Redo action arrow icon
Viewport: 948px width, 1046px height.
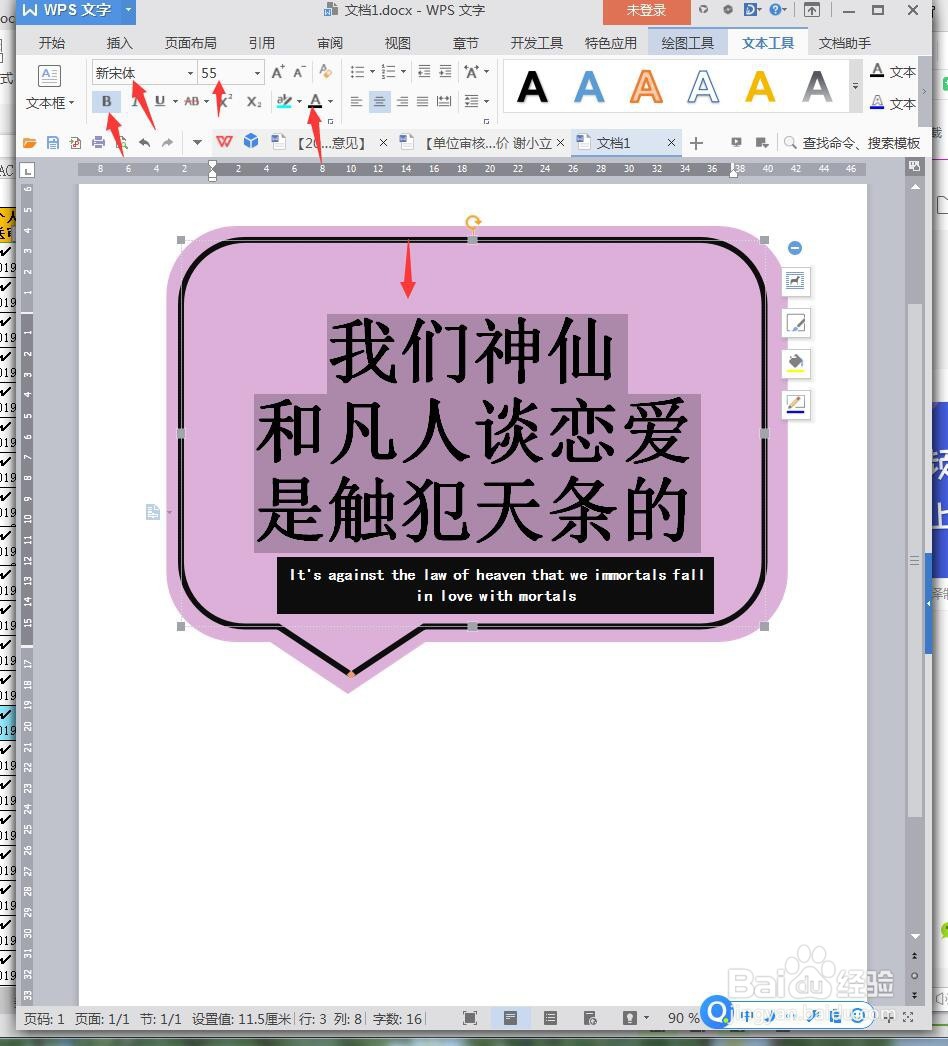[167, 143]
